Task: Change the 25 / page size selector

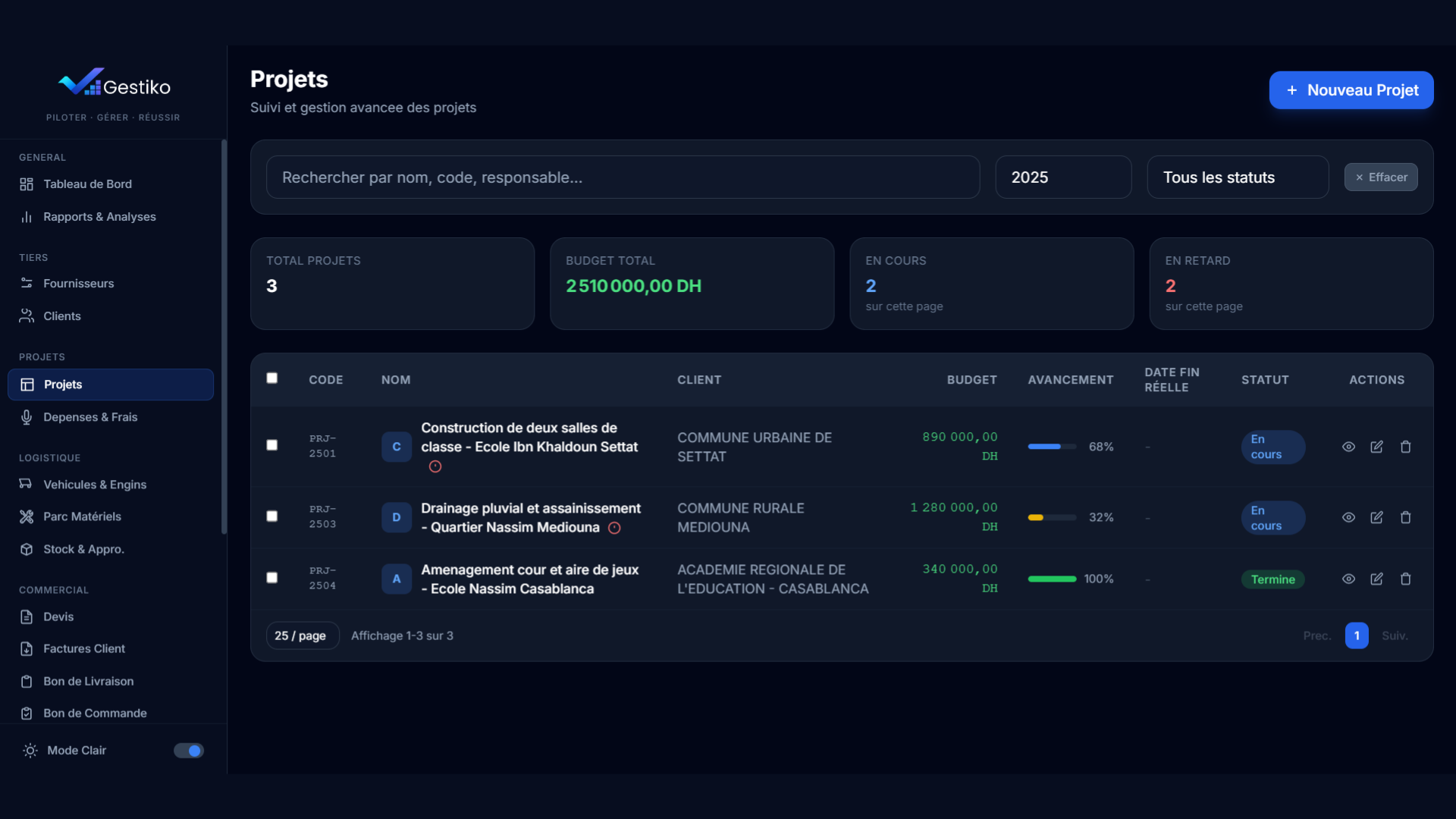Action: (302, 635)
